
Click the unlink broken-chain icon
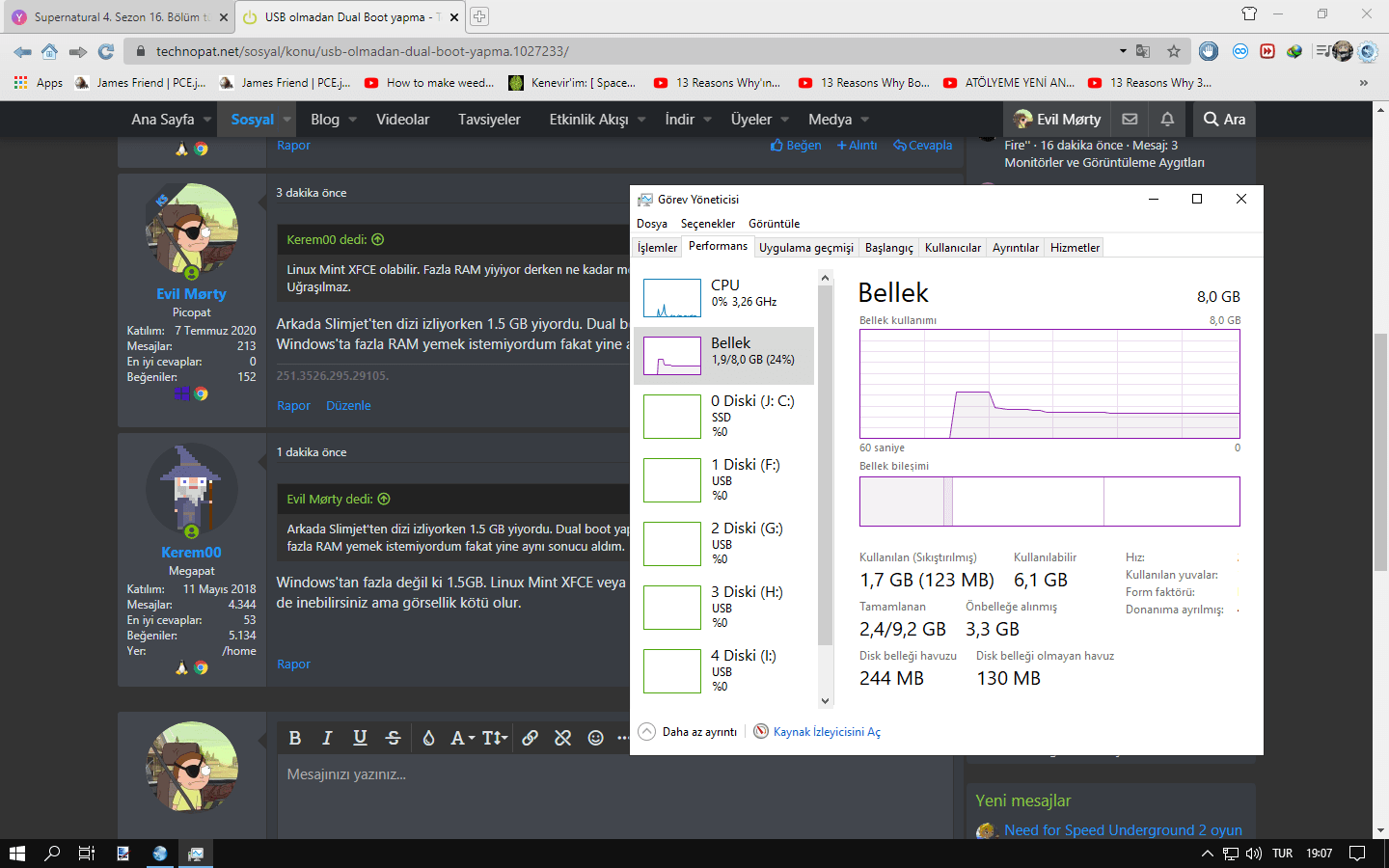click(563, 738)
